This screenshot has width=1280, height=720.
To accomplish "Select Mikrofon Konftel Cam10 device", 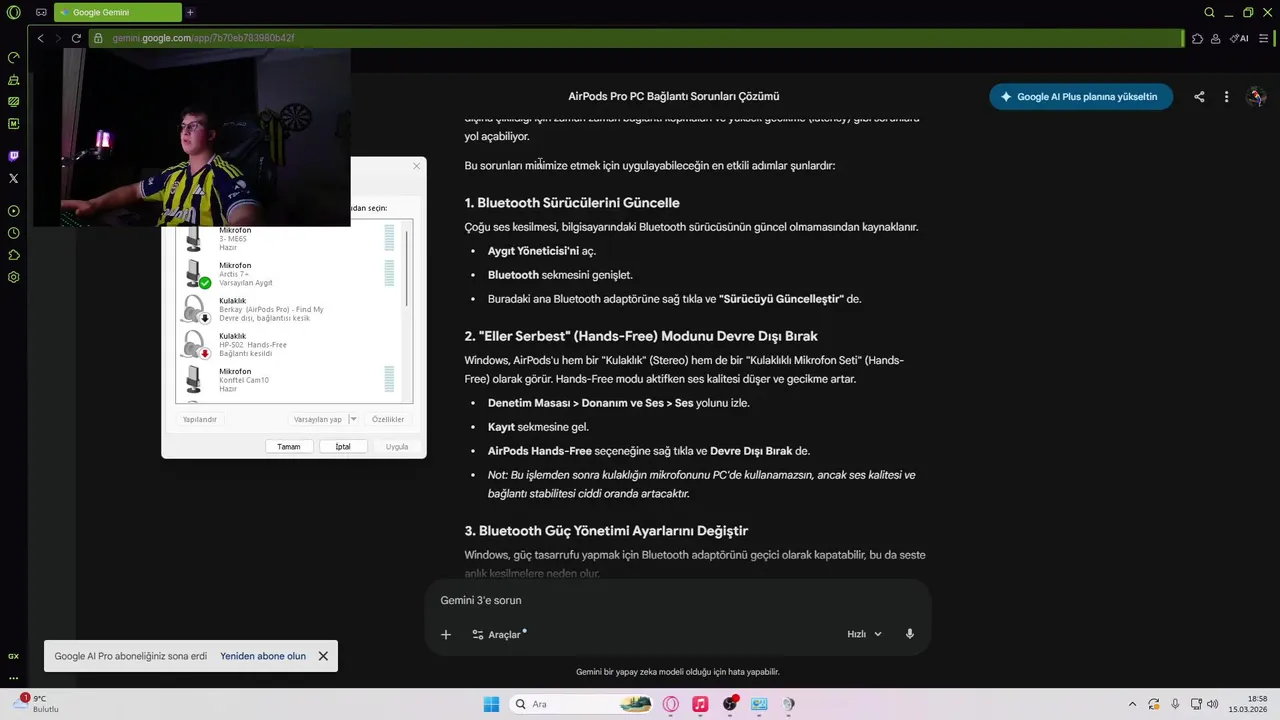I will [290, 380].
